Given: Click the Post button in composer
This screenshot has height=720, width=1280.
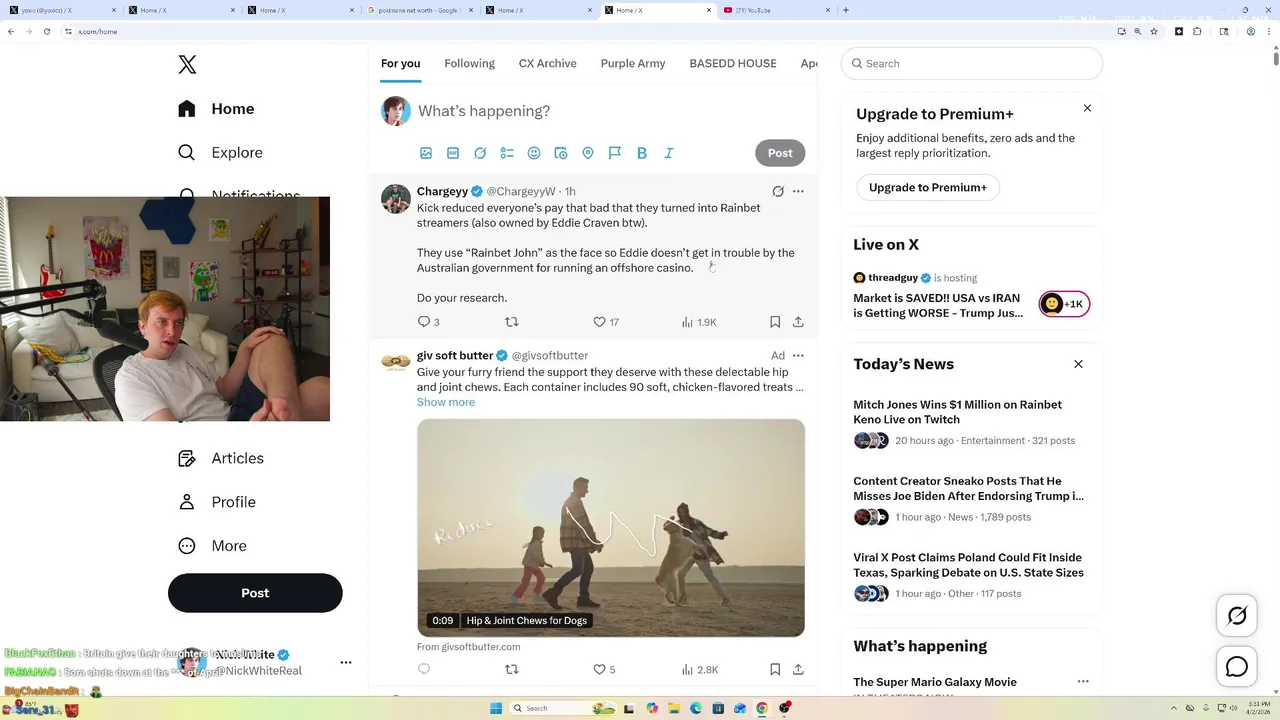Looking at the screenshot, I should [780, 153].
